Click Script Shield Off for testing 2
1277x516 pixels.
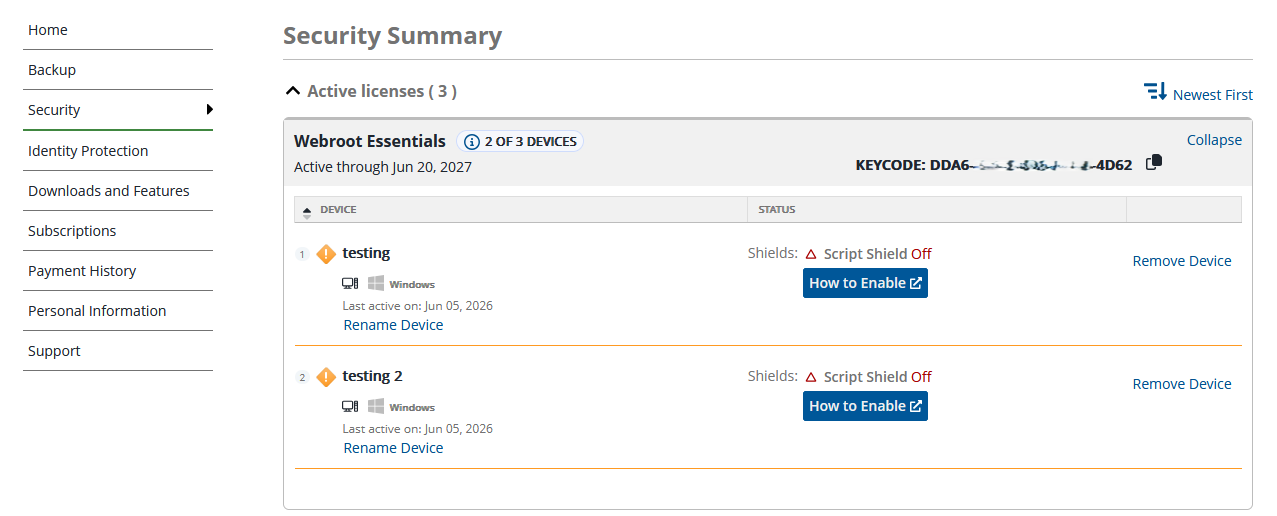pos(877,377)
